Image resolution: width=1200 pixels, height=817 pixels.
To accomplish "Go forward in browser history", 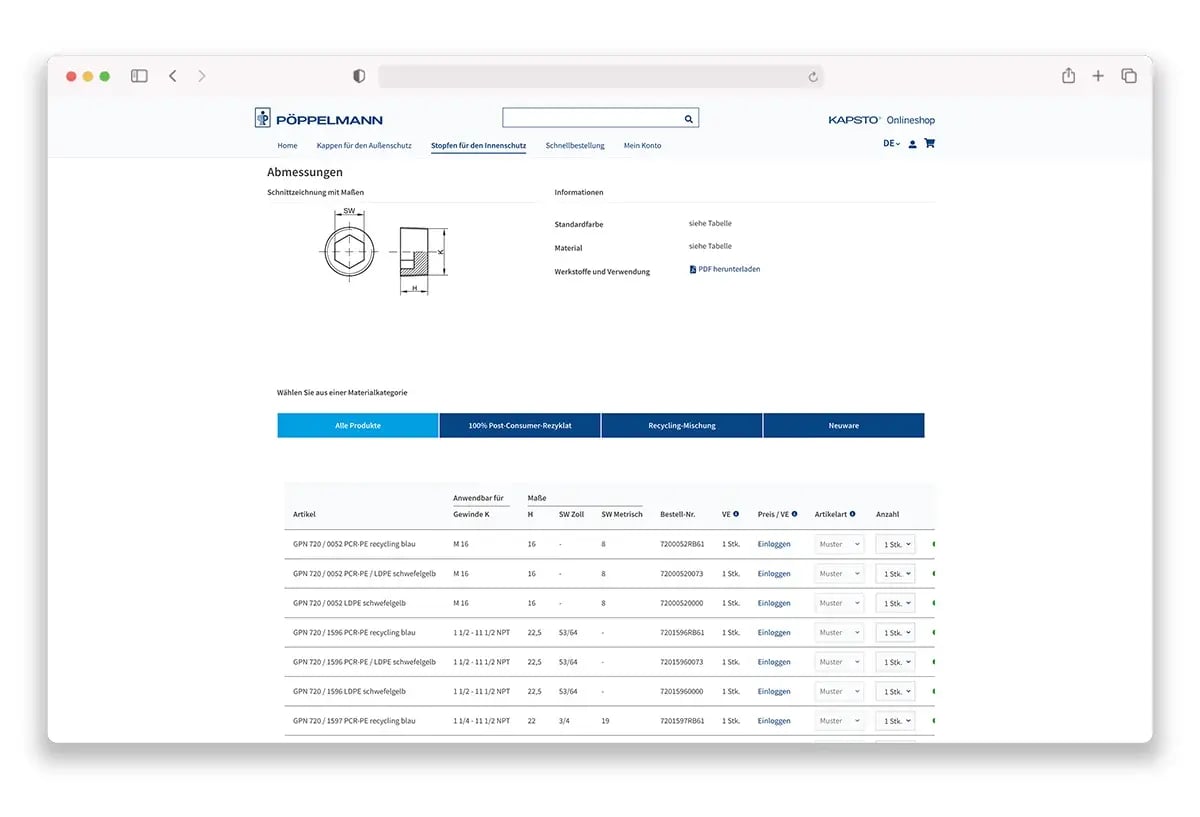I will coord(201,76).
